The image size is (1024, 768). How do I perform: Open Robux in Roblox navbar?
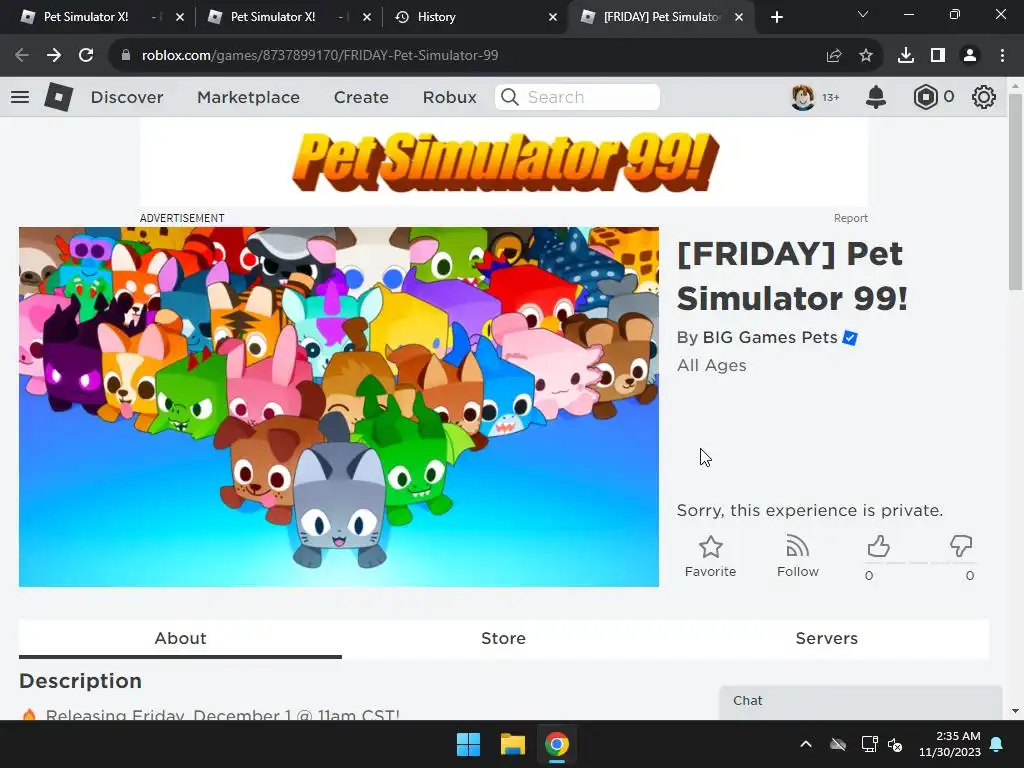tap(449, 97)
